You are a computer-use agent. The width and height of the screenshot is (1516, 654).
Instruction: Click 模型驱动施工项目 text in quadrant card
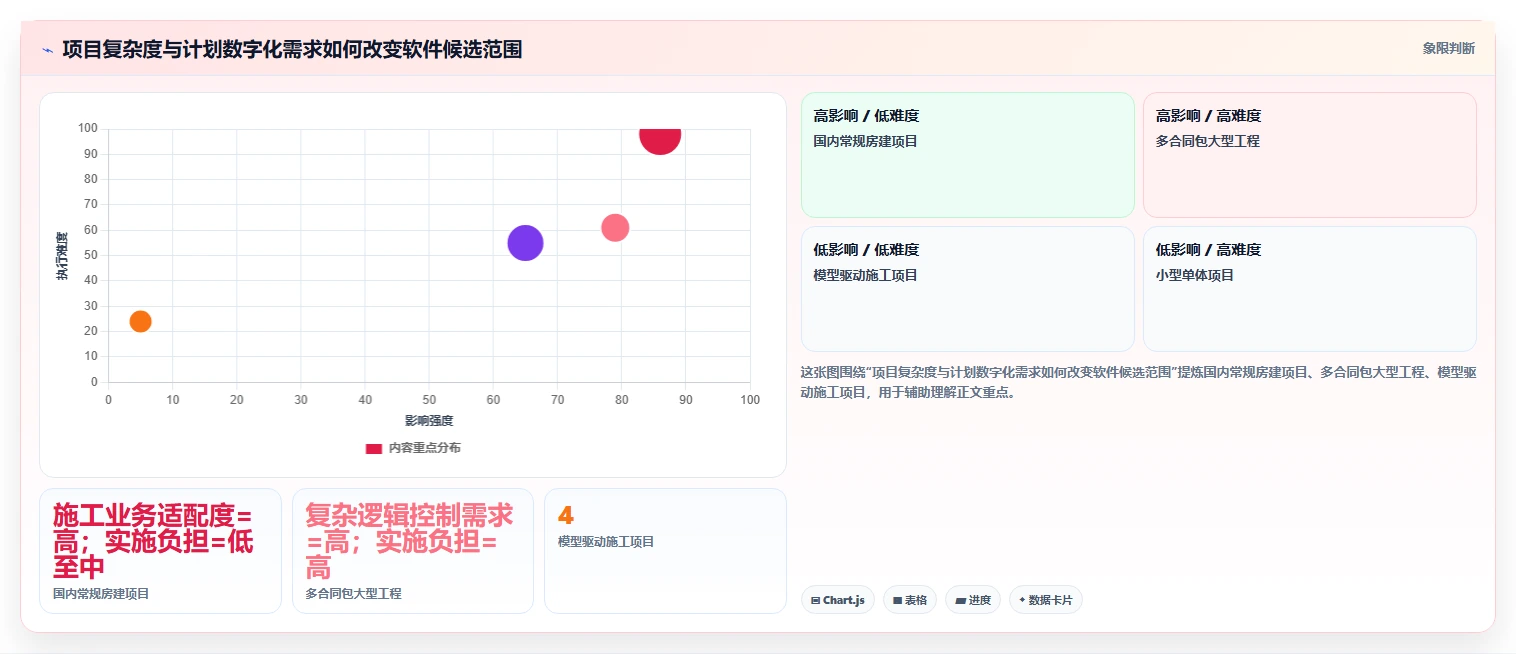(866, 276)
